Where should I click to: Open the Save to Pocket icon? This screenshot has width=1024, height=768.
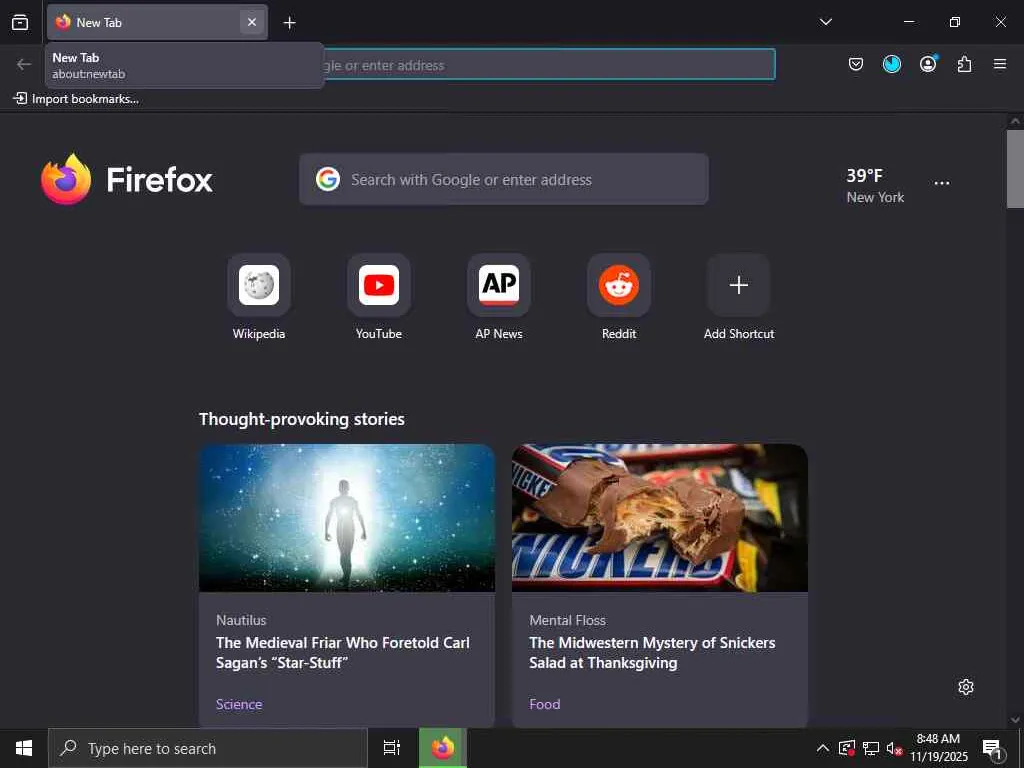(x=856, y=64)
